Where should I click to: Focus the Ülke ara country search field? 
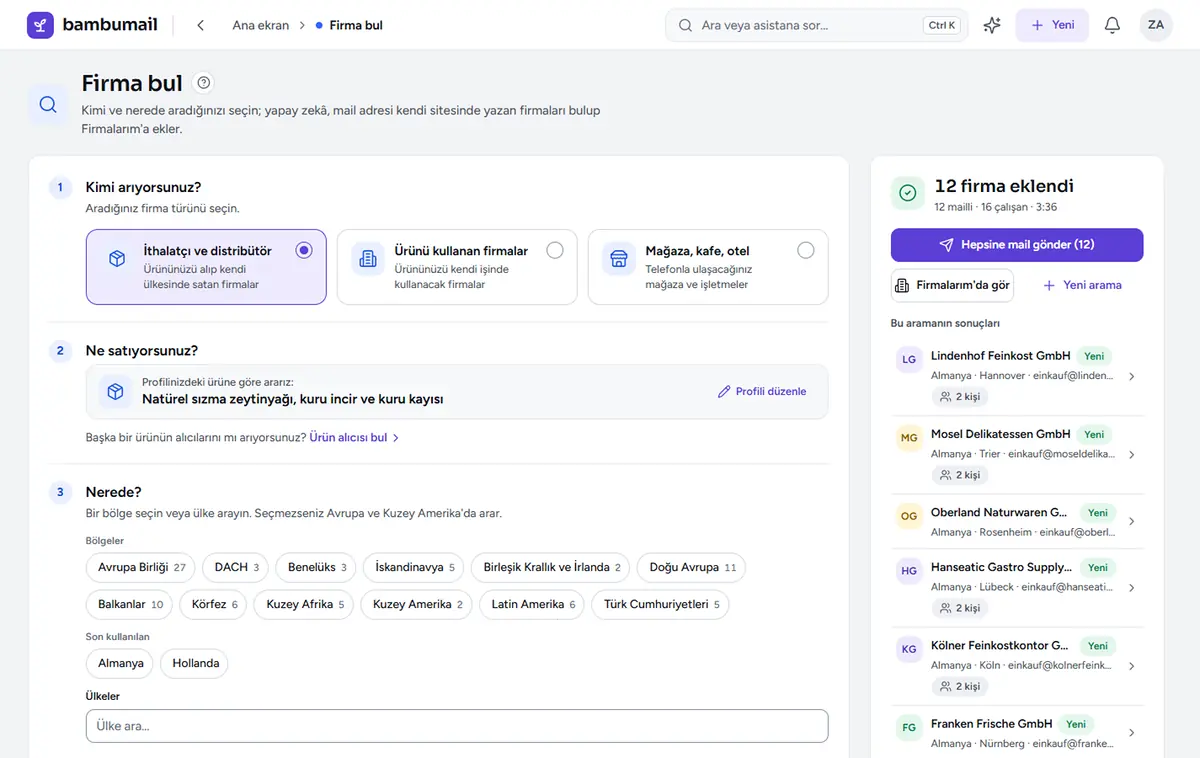click(x=457, y=726)
